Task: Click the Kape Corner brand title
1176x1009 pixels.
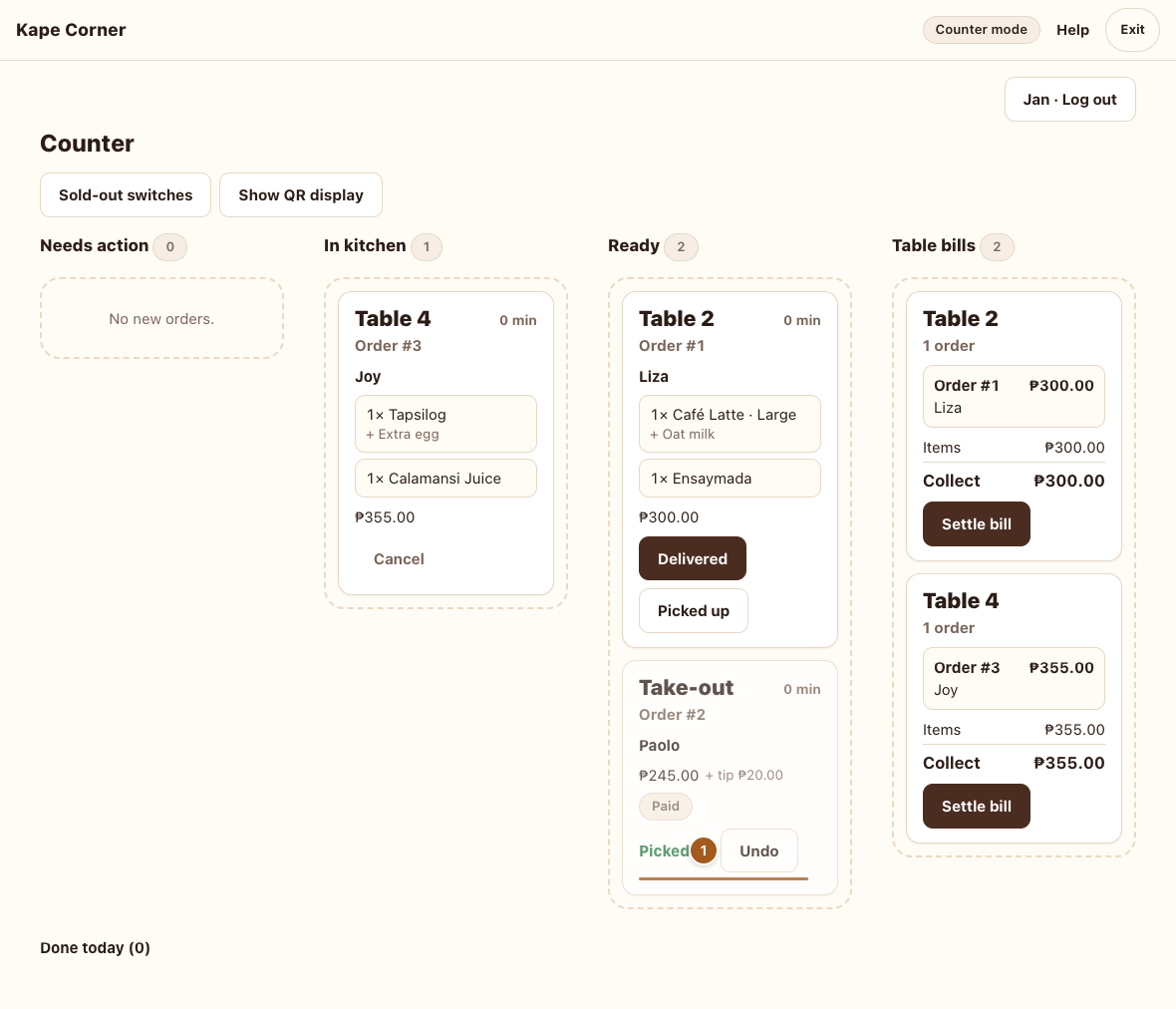Action: [x=71, y=30]
